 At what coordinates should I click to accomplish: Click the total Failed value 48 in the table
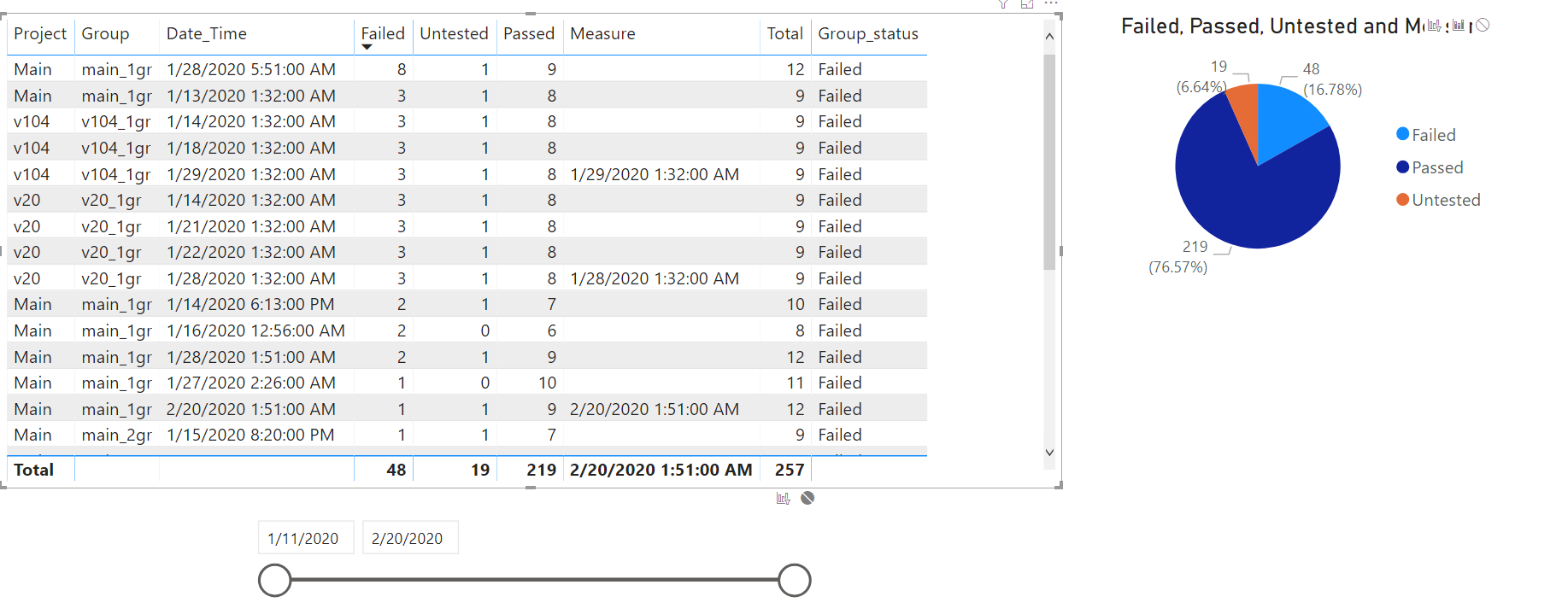tap(396, 470)
